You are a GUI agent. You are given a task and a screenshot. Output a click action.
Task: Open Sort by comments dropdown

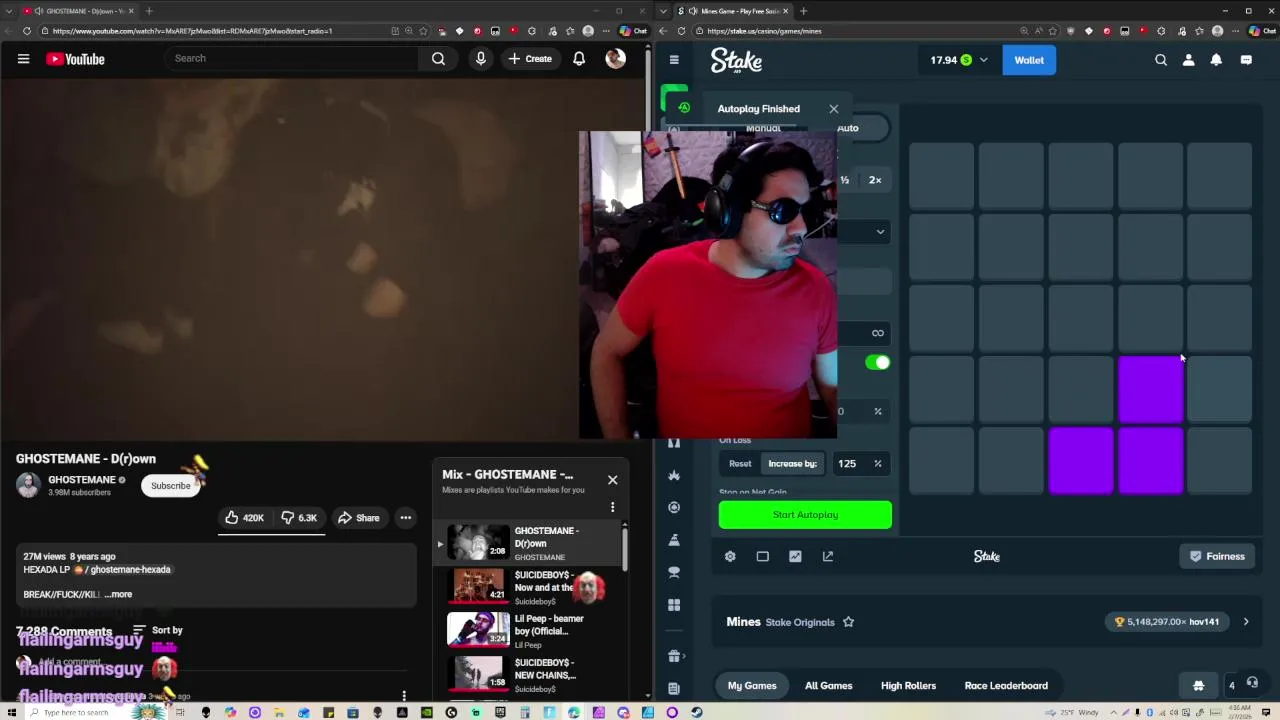158,630
